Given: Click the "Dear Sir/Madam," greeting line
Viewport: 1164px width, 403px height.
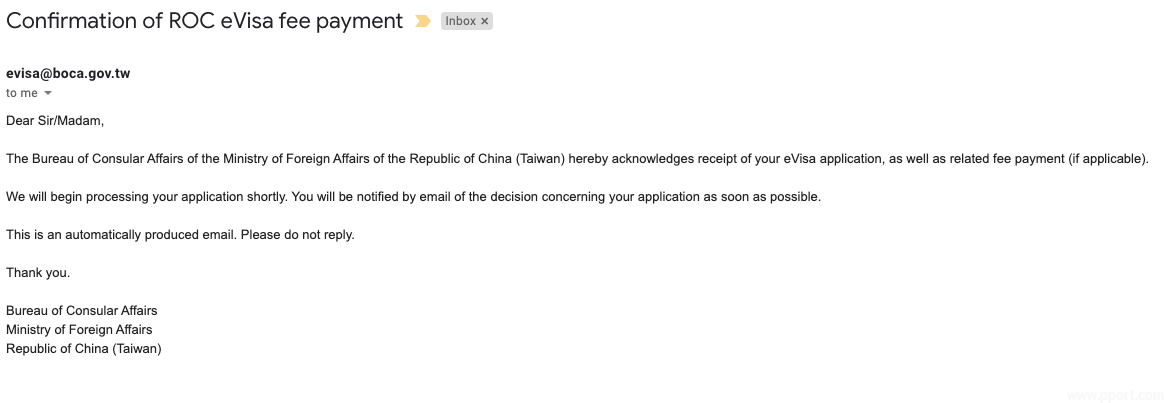Looking at the screenshot, I should coord(55,121).
